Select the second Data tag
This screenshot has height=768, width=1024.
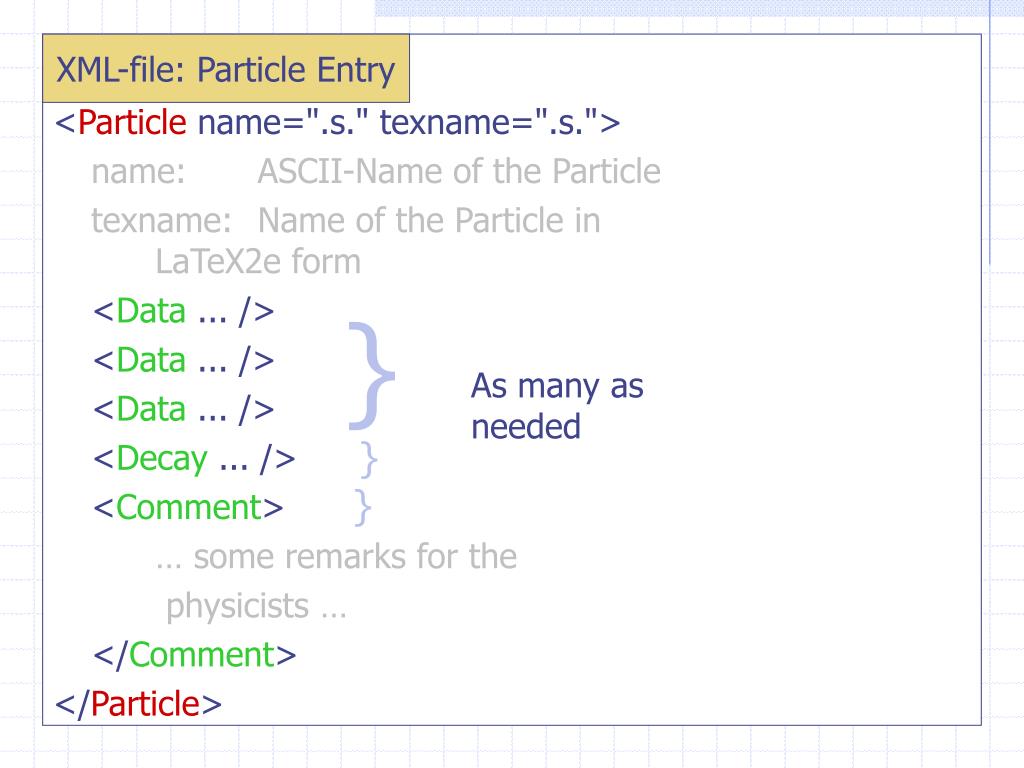[184, 360]
